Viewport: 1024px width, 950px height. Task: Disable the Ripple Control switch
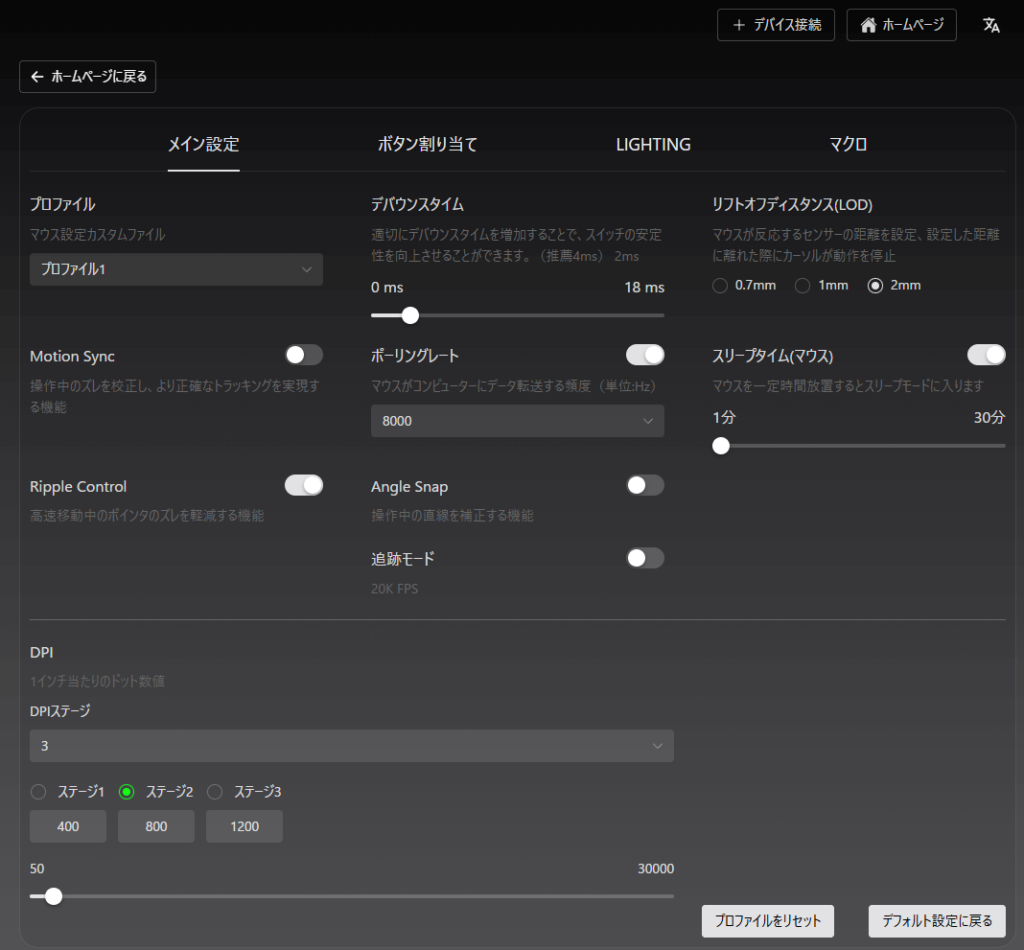pos(304,485)
